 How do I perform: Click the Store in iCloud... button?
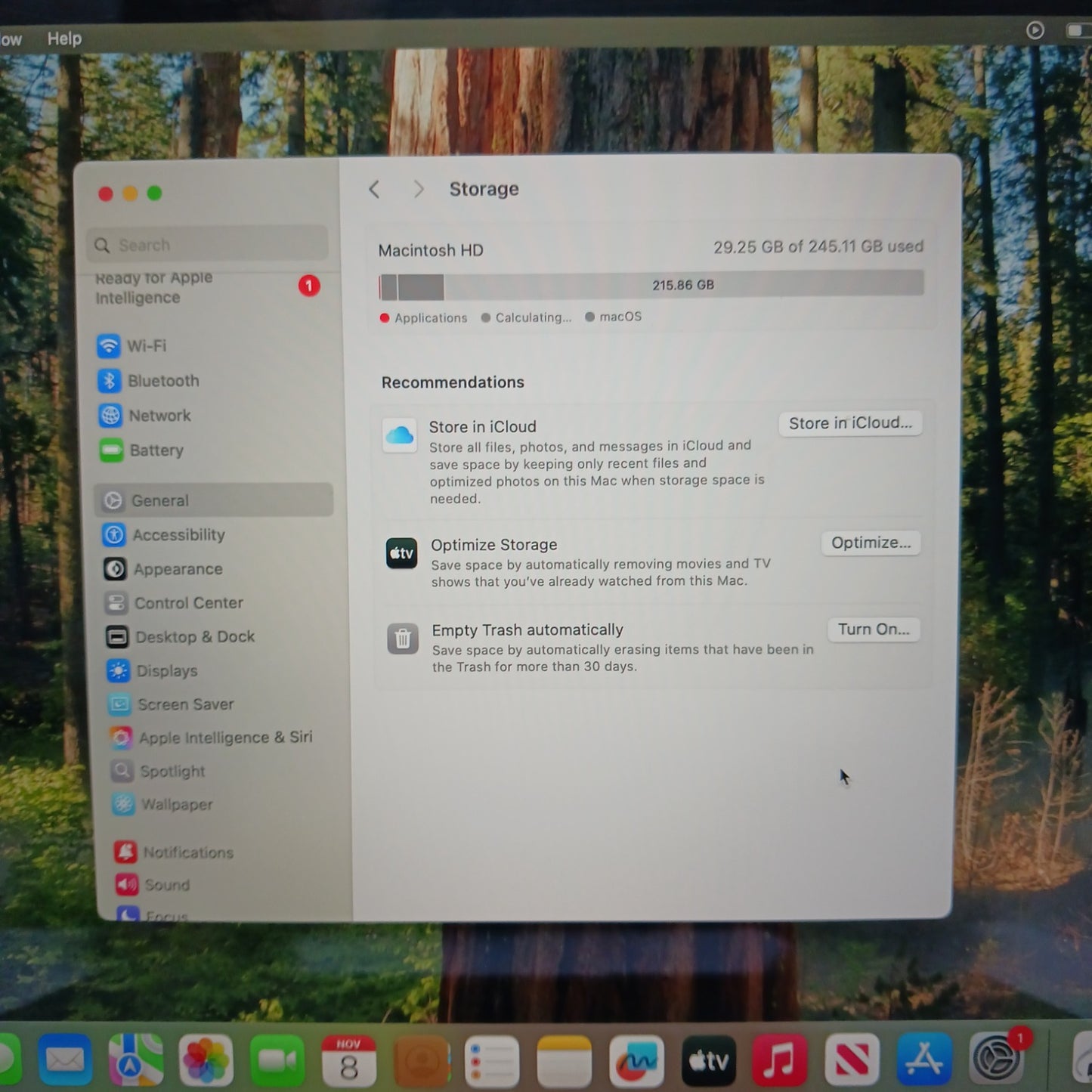tap(850, 423)
